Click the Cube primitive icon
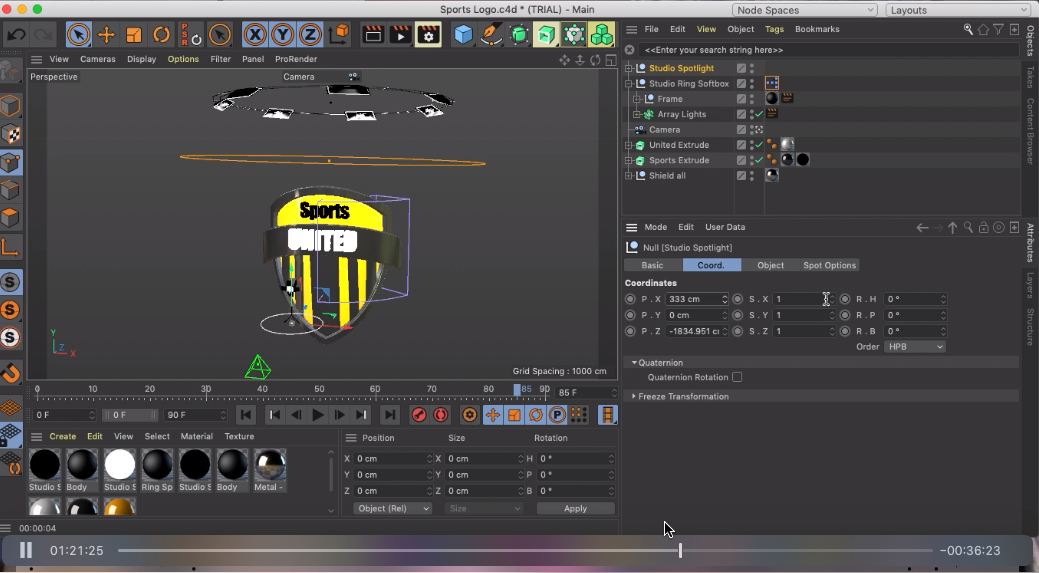The width and height of the screenshot is (1039, 573). 463,35
